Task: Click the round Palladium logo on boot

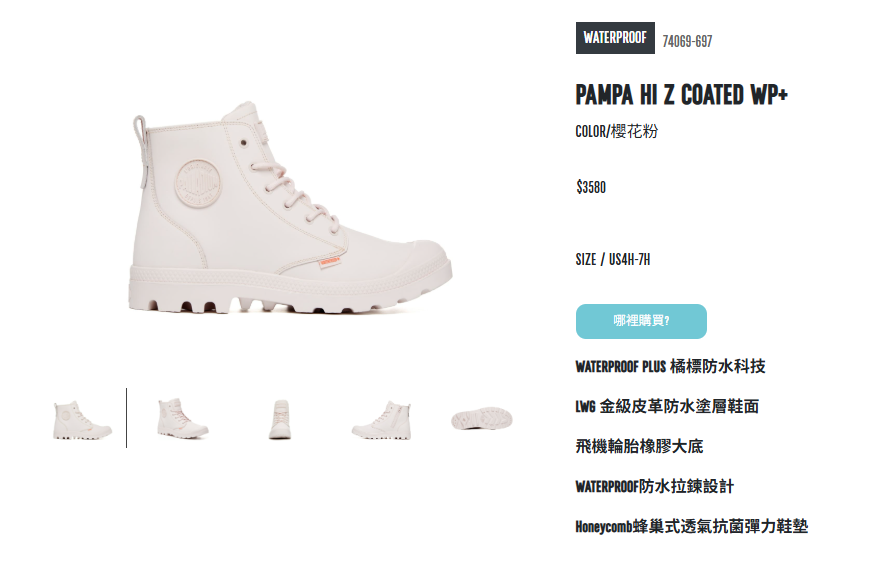Action: click(198, 184)
